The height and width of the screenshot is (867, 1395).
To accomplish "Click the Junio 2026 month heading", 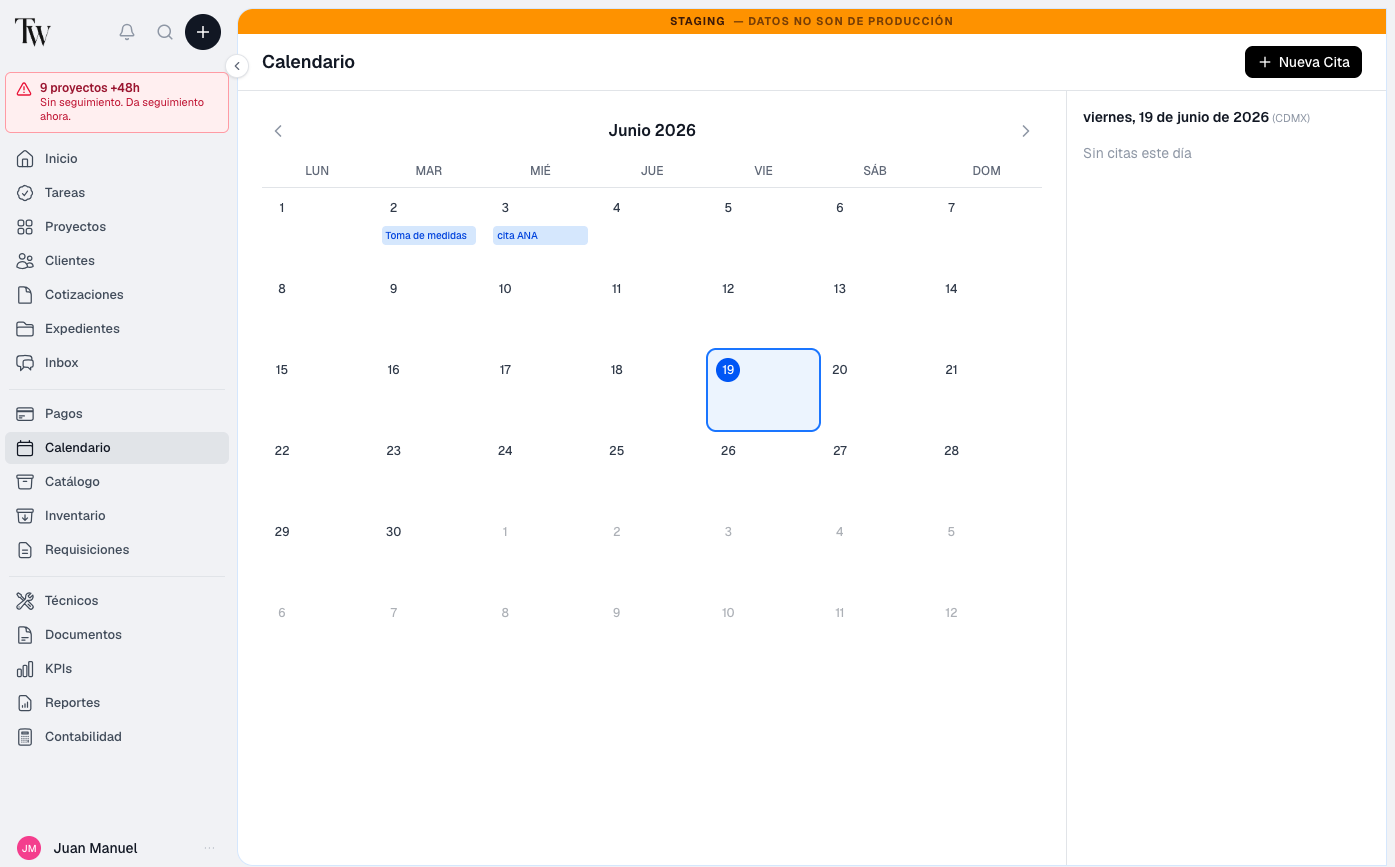I will point(652,131).
